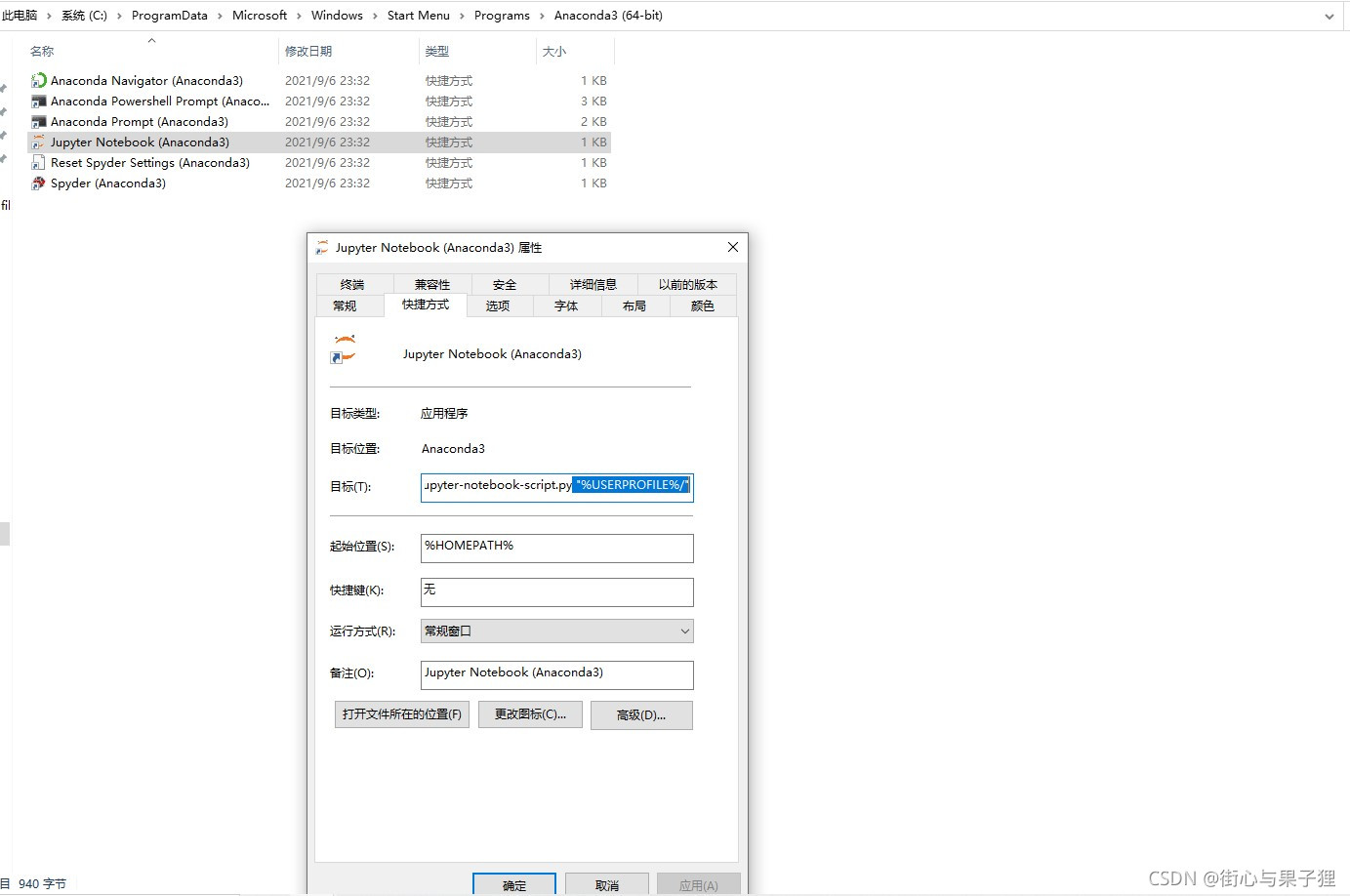Select the Anaconda Prompt (Anaconda3) file name
Screen dimensions: 1350x896
tap(140, 122)
